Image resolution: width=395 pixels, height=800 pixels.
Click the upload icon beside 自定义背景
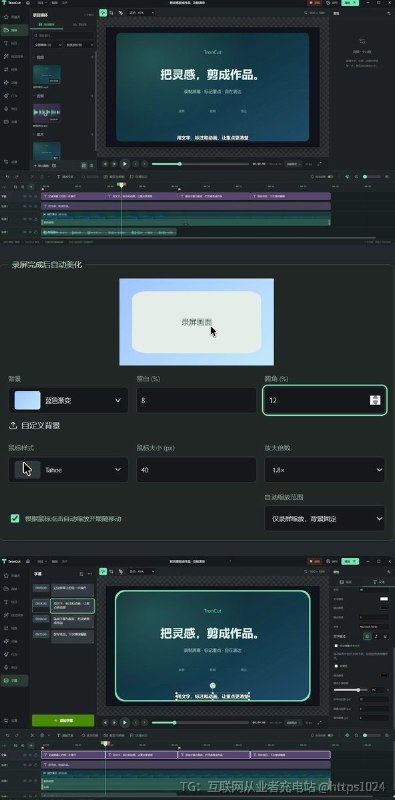pos(13,425)
